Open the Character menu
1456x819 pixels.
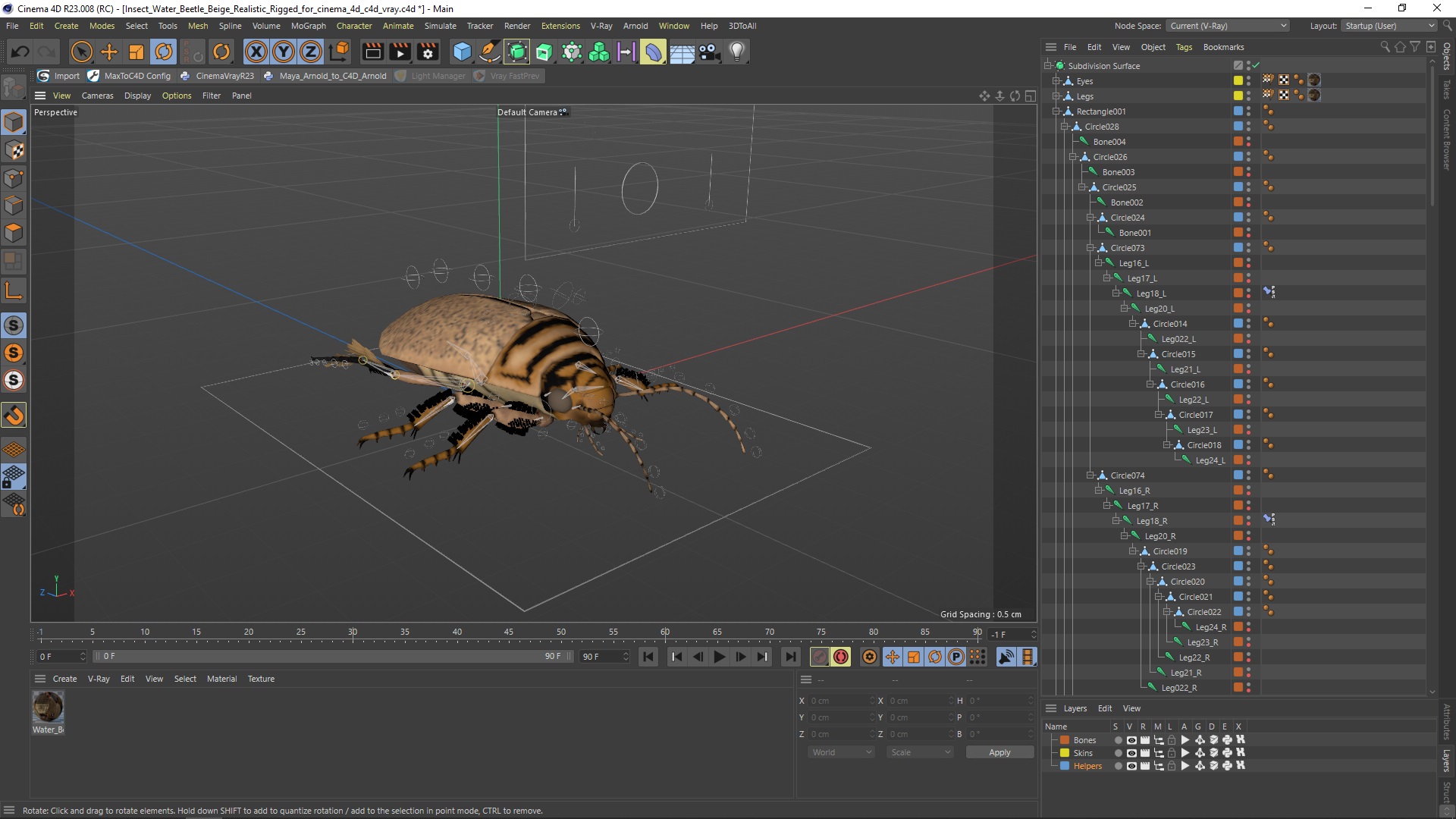(354, 26)
